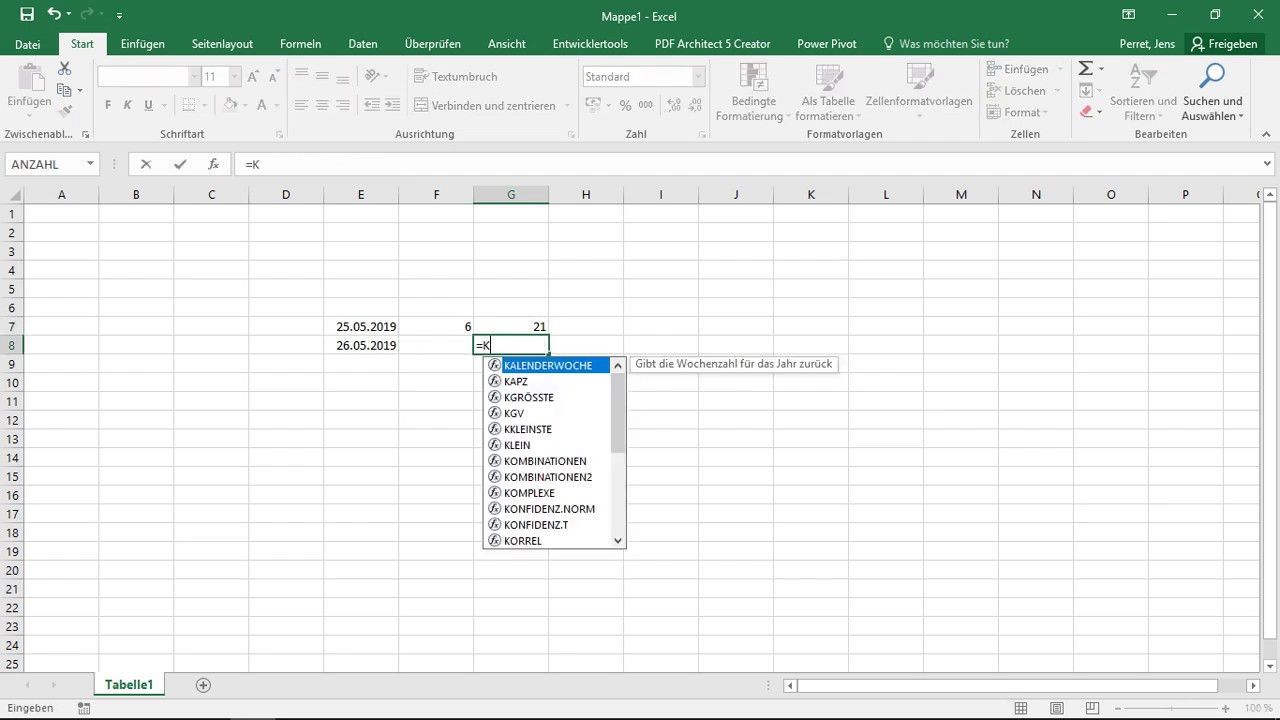Image resolution: width=1280 pixels, height=720 pixels.
Task: Align text to the left
Action: pyautogui.click(x=301, y=105)
